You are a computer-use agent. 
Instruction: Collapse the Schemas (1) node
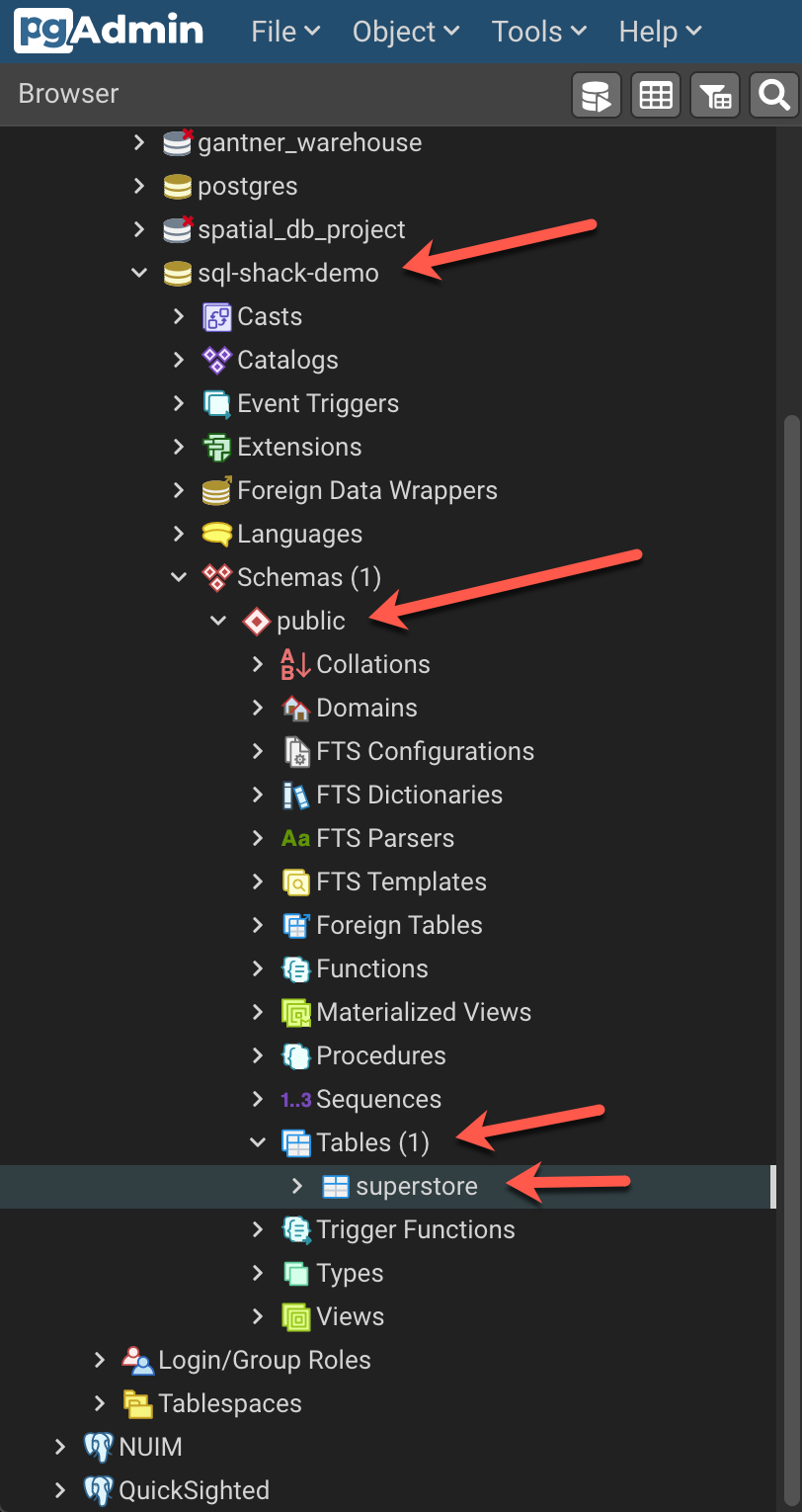point(178,577)
